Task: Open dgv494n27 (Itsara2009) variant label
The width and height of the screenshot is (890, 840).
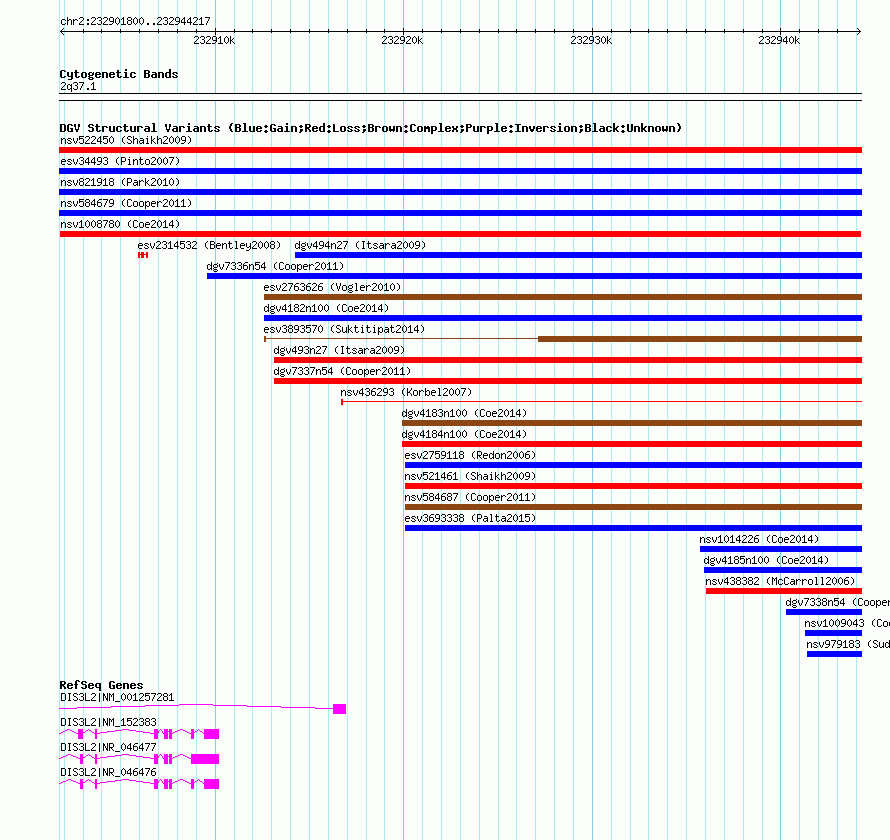Action: click(360, 245)
